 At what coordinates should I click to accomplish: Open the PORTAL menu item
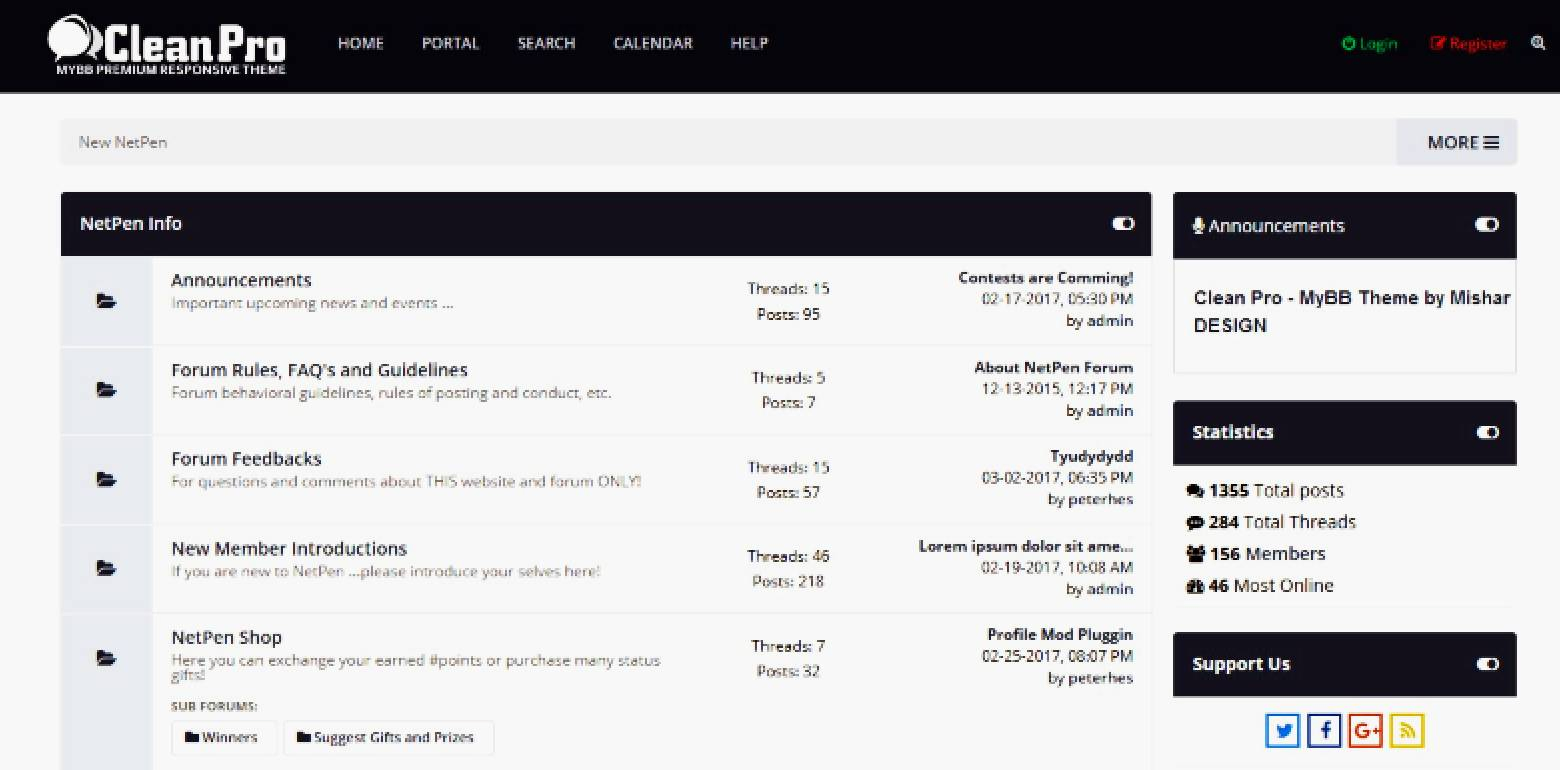[450, 43]
